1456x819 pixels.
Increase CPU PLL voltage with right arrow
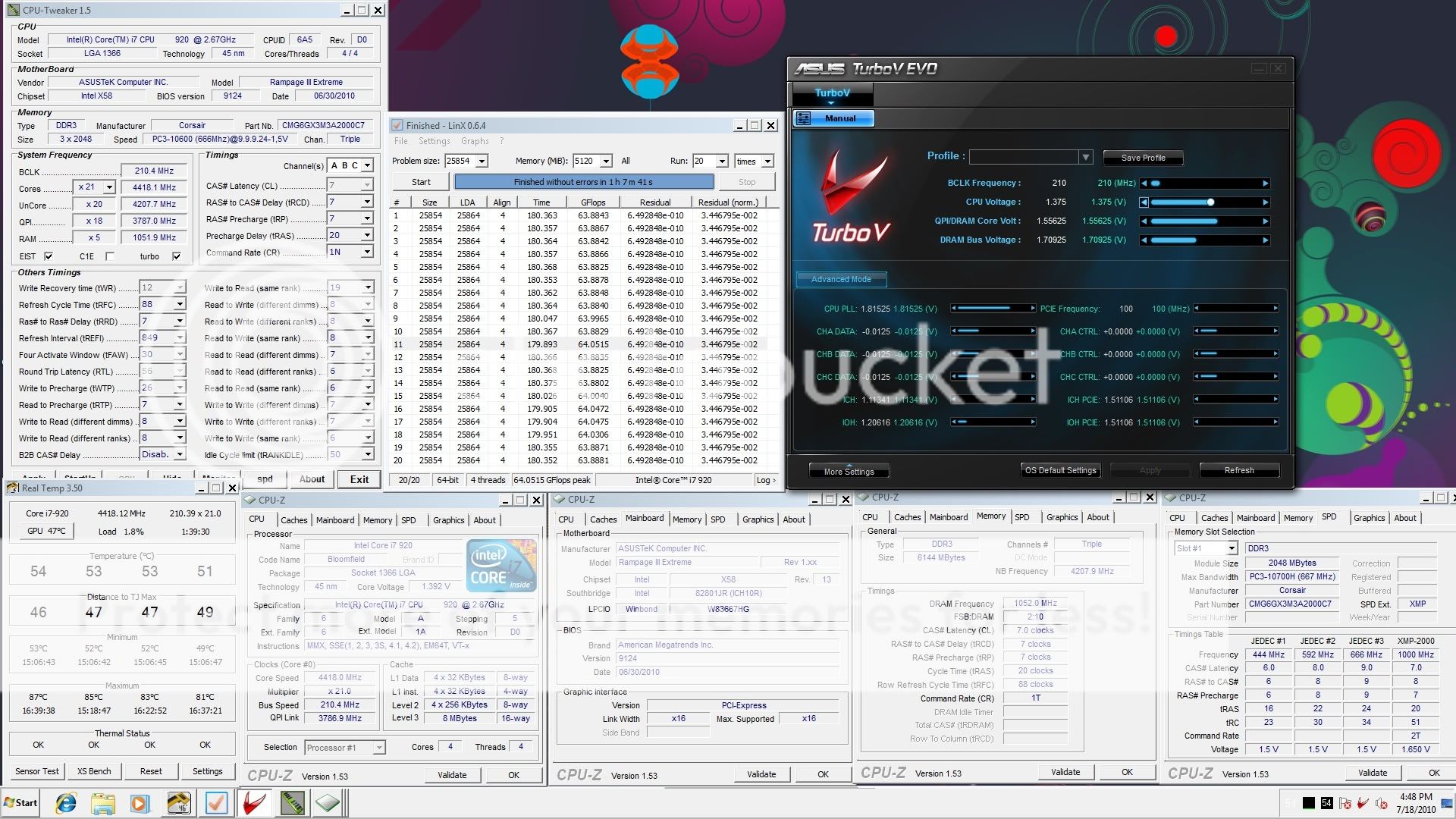[x=1033, y=309]
